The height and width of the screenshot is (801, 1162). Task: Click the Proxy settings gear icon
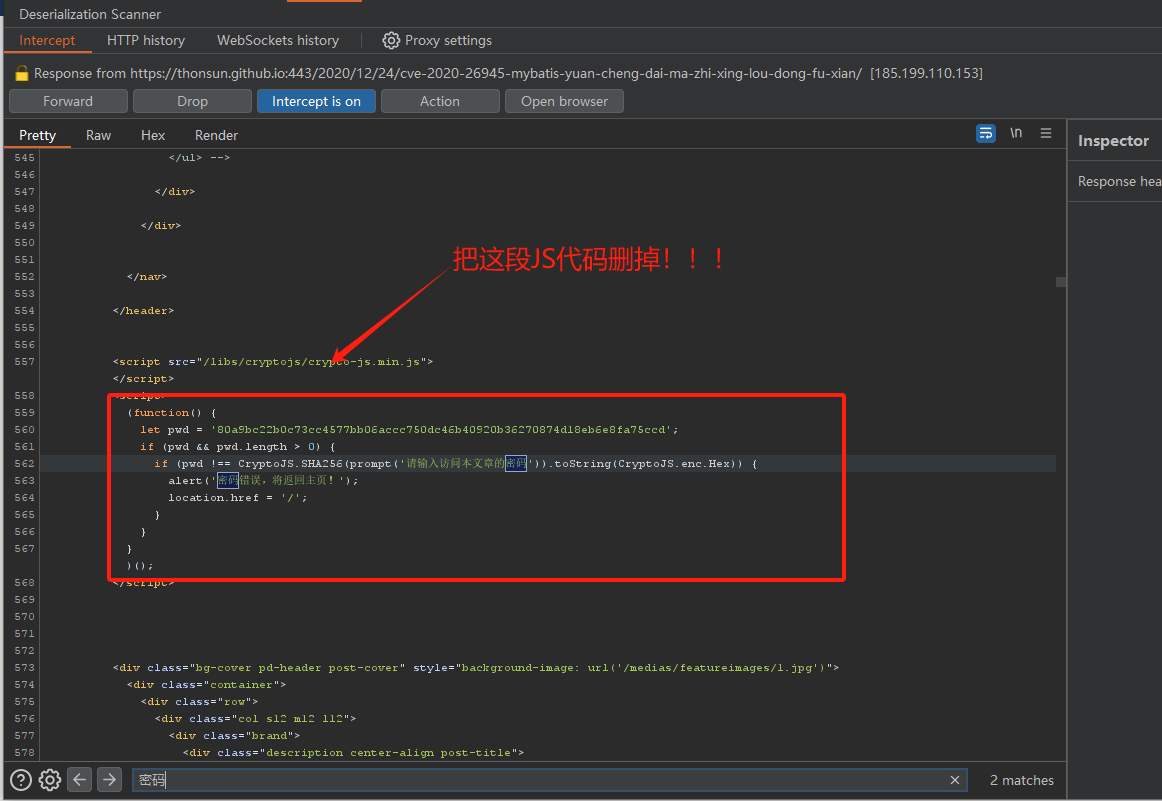click(391, 40)
